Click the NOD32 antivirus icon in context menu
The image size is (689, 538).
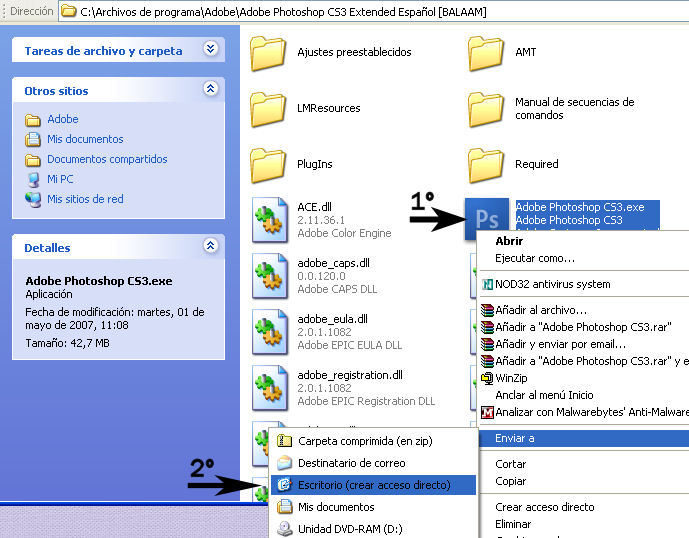coord(487,284)
